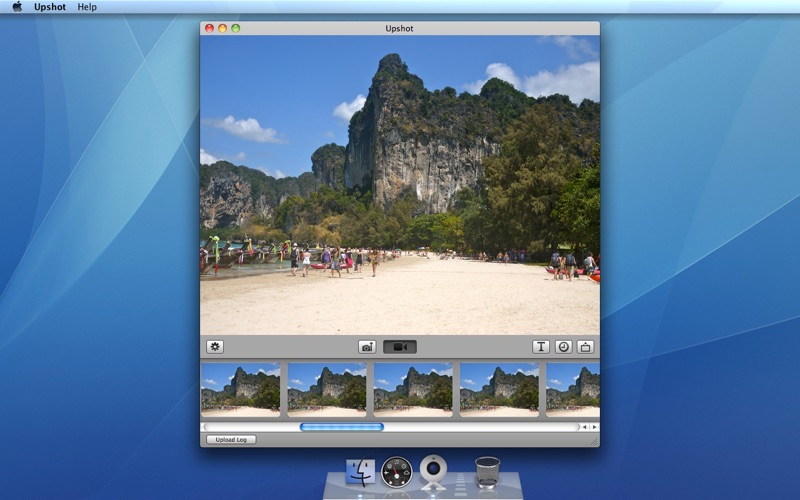Open Dashboard from the Dock
The width and height of the screenshot is (800, 500).
pyautogui.click(x=396, y=472)
